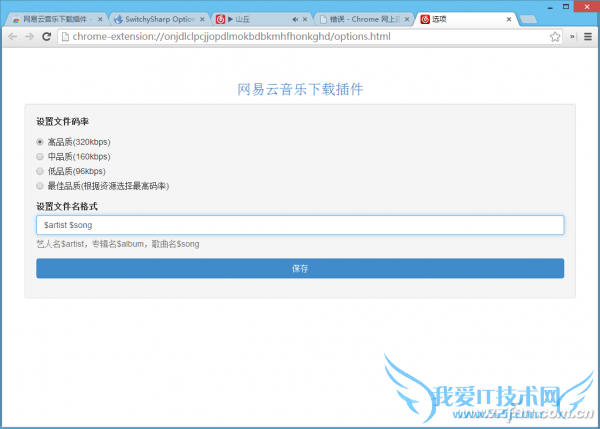This screenshot has height=429, width=600.
Task: Click the 设置文件名格式 section label
Action: coord(67,207)
